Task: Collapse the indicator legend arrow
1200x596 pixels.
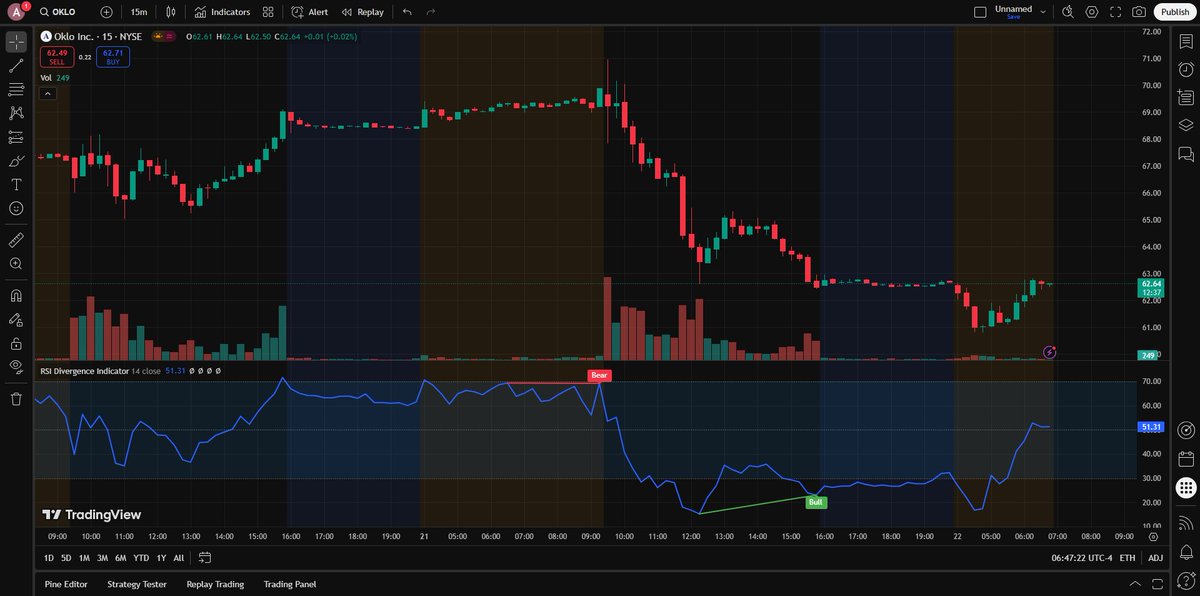Action: [47, 93]
